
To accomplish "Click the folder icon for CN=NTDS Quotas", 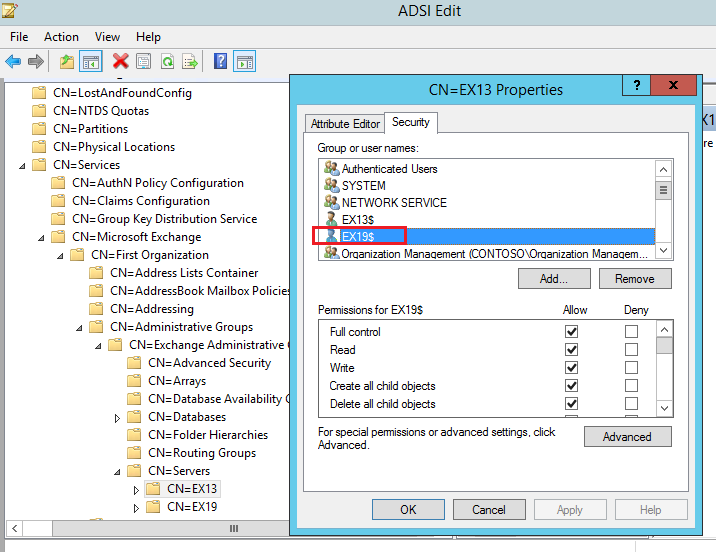I will (x=39, y=110).
